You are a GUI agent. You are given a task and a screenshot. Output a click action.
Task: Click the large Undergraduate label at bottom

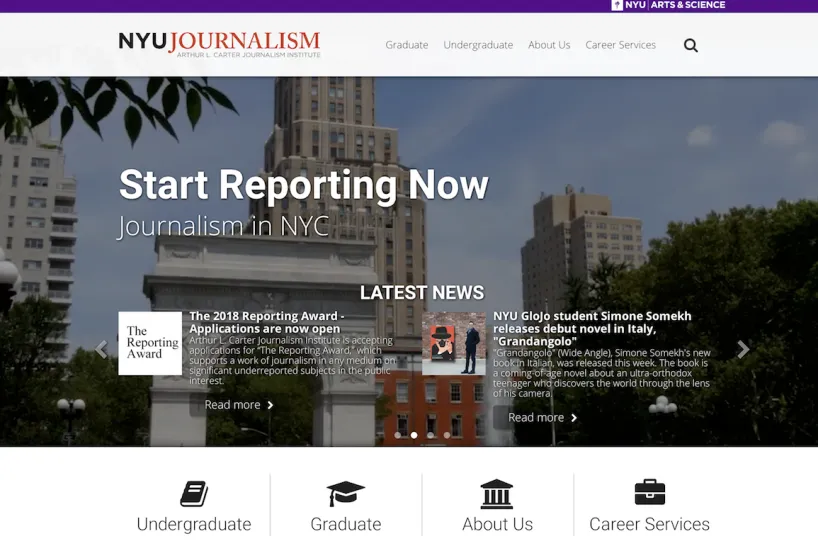click(194, 524)
